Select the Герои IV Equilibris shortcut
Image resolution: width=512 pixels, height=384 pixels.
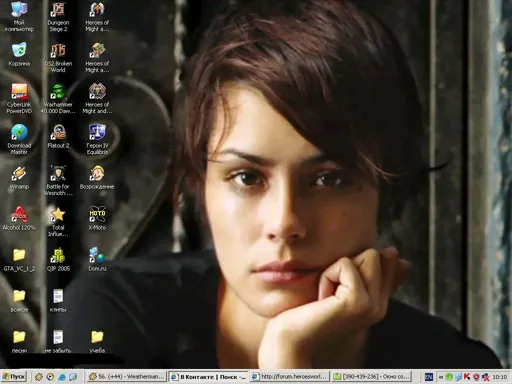pyautogui.click(x=97, y=140)
